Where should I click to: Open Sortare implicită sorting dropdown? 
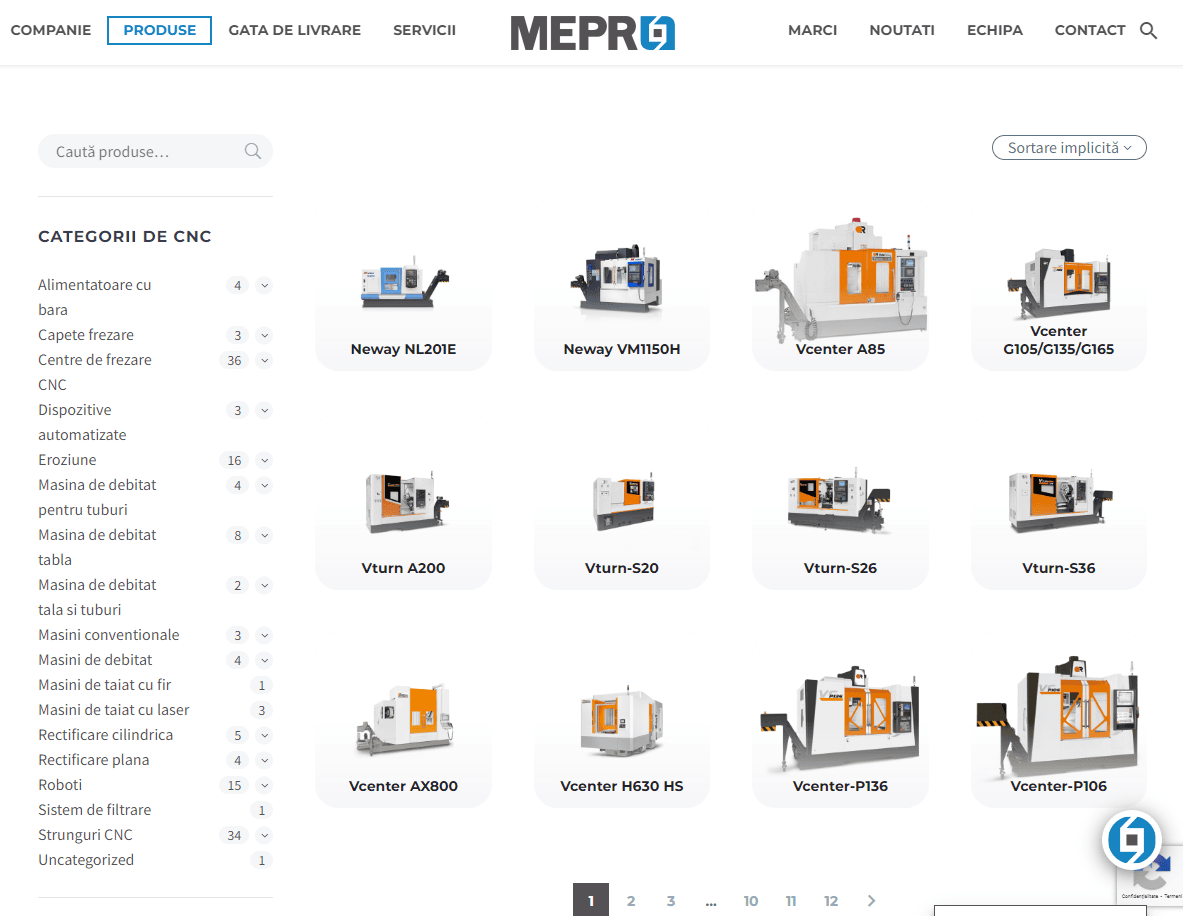tap(1069, 148)
